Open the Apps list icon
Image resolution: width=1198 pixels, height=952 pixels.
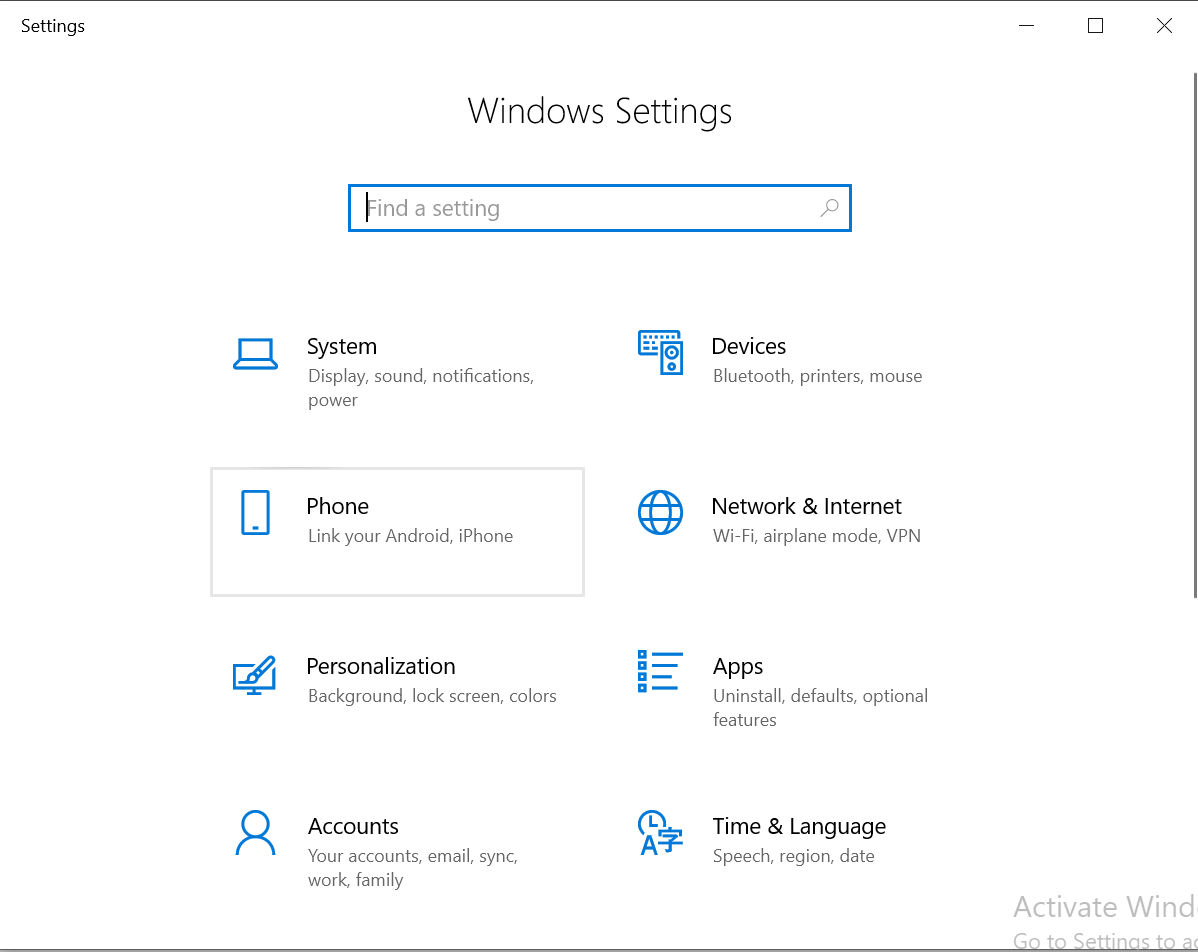[660, 672]
